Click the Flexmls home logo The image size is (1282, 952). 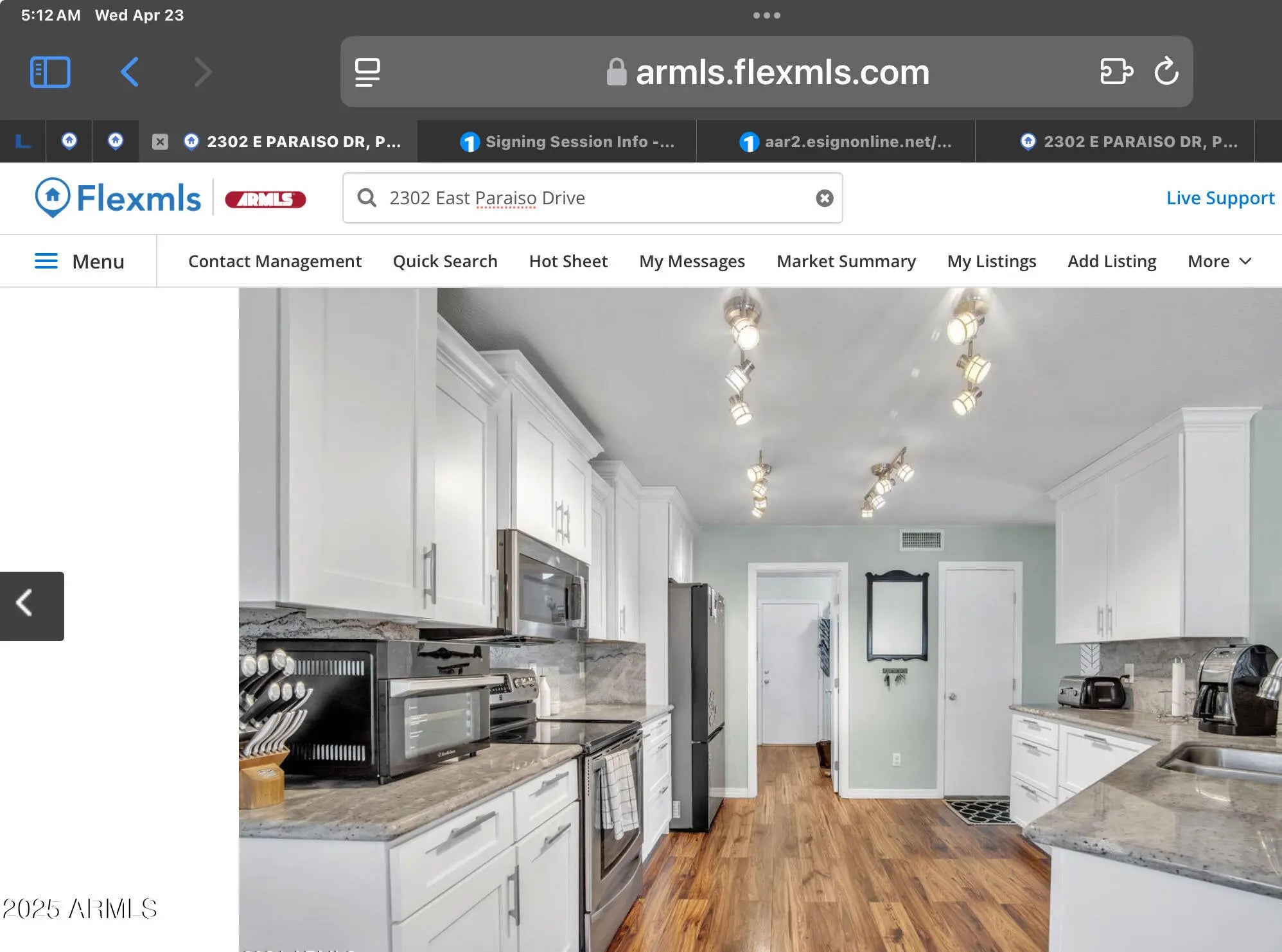coord(118,198)
